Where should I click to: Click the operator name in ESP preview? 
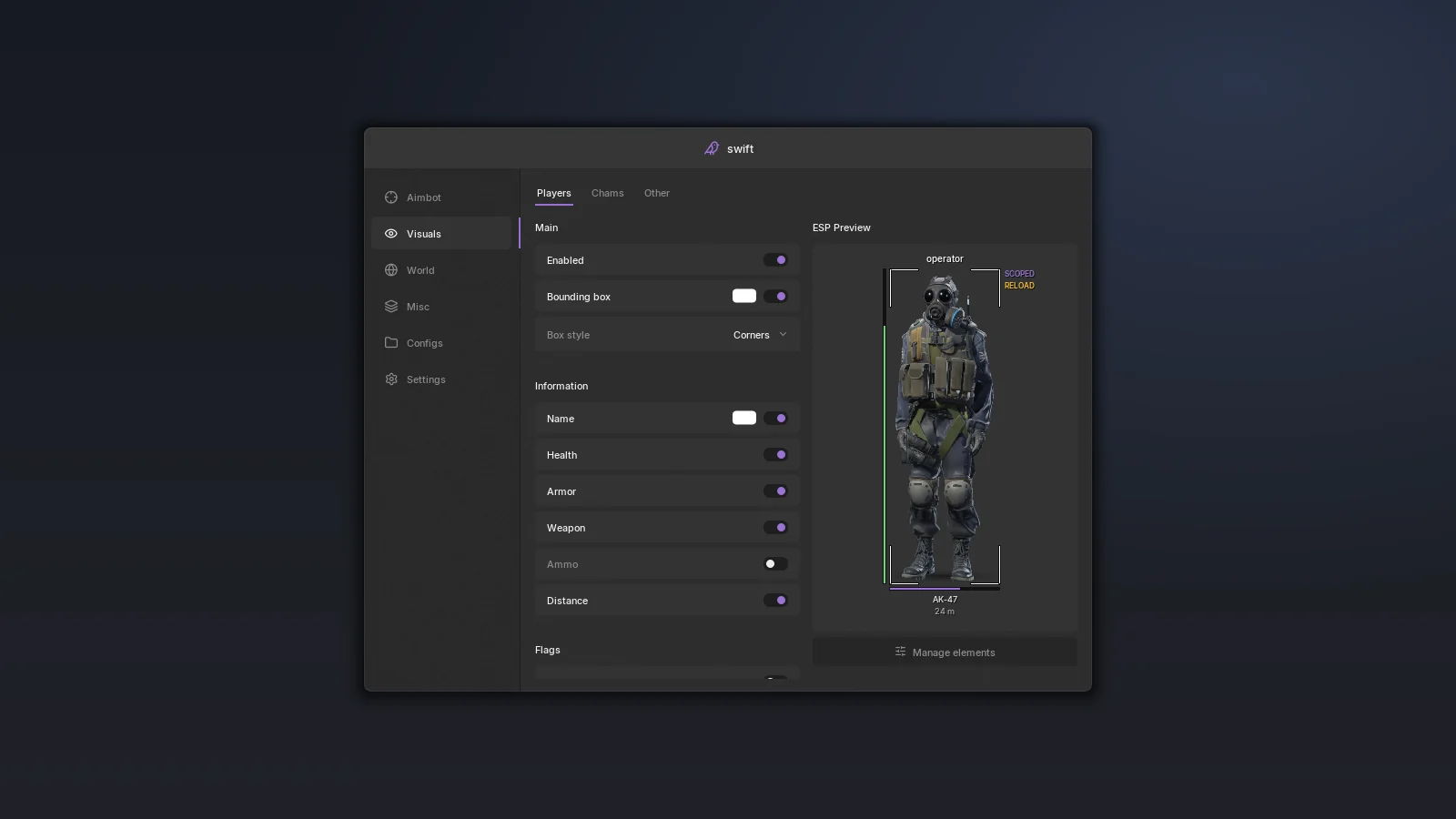coord(945,258)
